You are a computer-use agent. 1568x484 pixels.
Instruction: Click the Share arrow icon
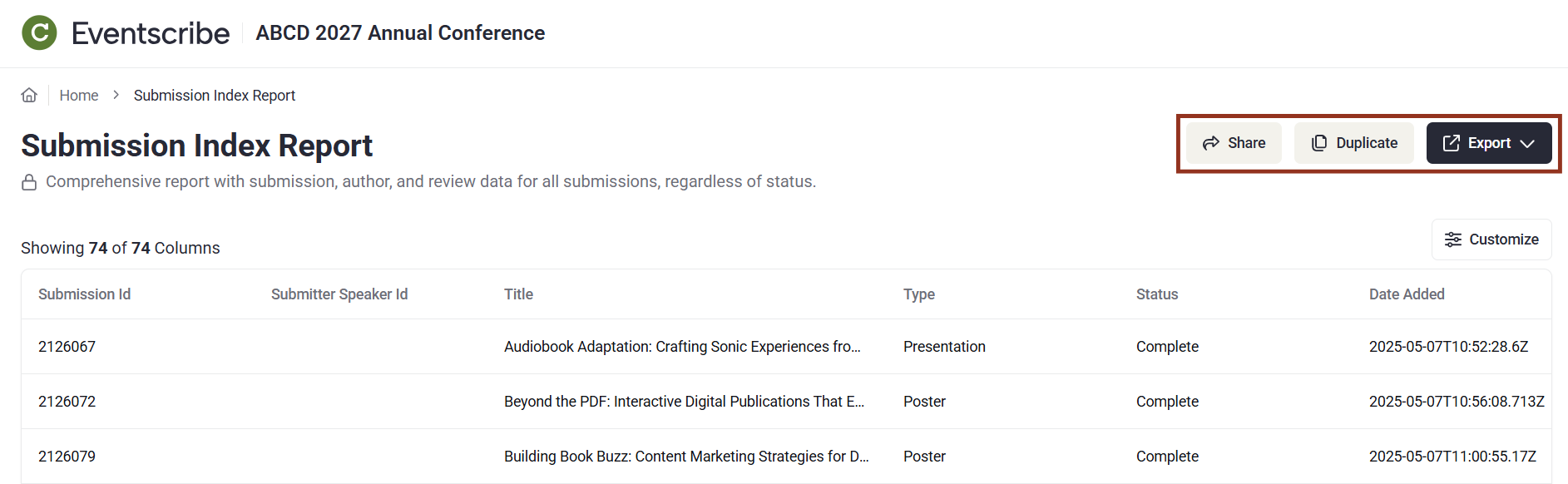tap(1211, 143)
